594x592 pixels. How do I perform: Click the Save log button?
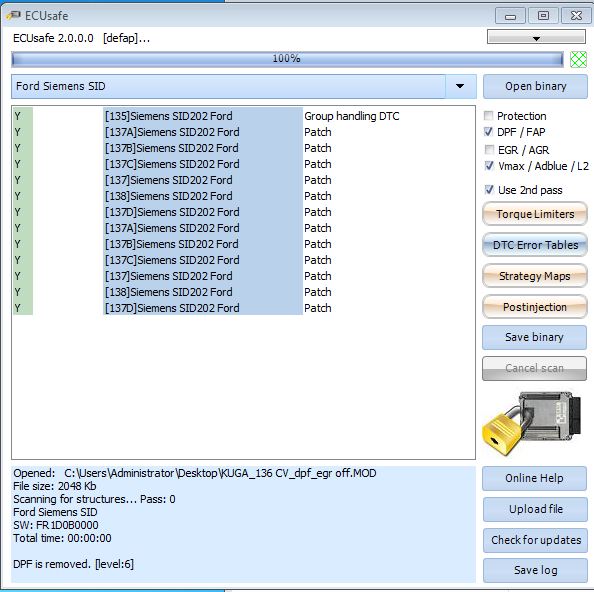coord(535,570)
